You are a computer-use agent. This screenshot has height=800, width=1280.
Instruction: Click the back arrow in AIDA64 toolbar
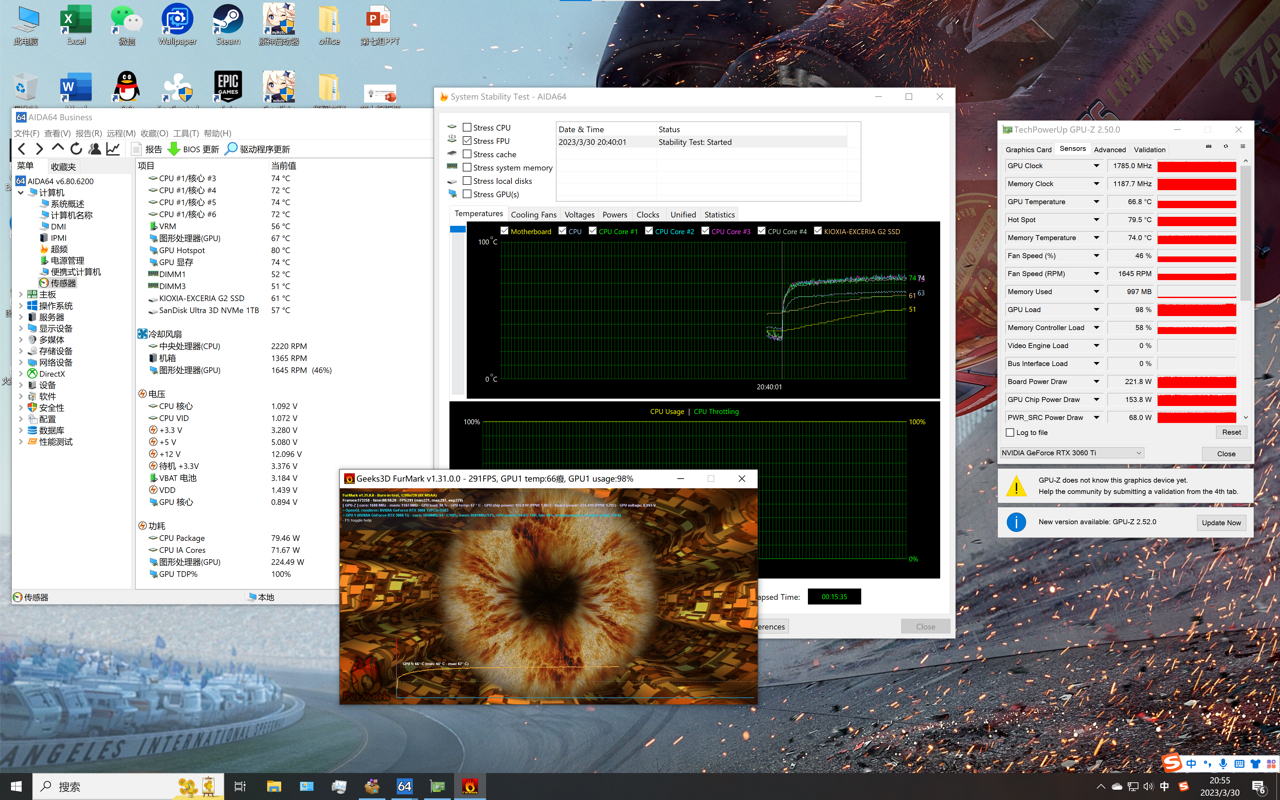click(x=22, y=149)
